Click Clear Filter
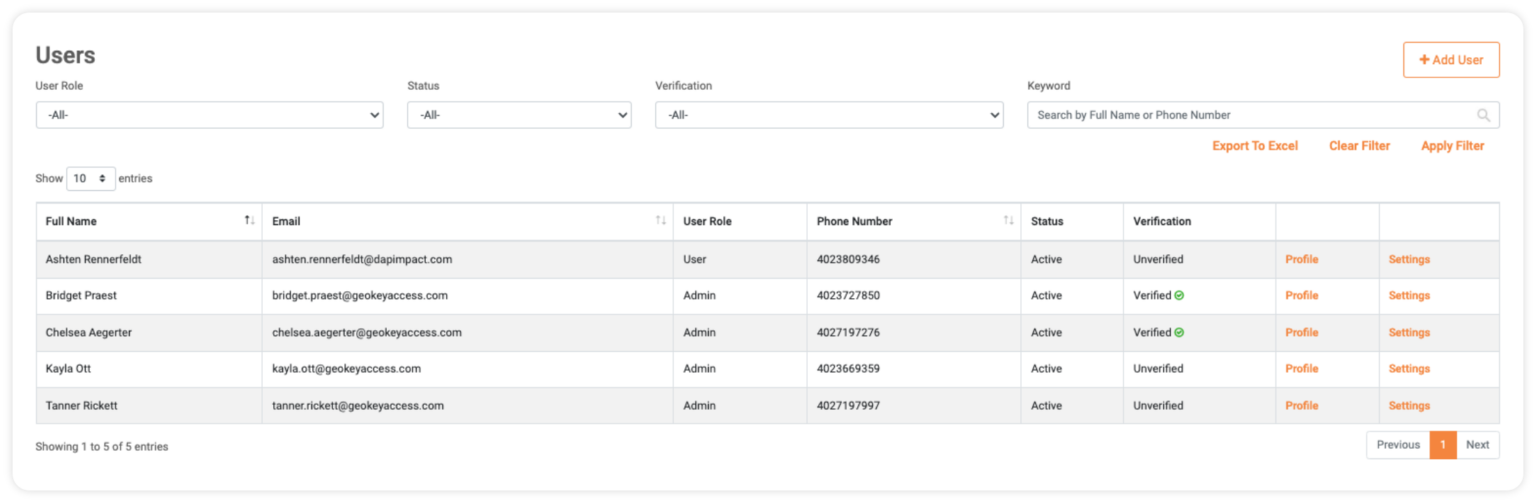 coord(1359,146)
